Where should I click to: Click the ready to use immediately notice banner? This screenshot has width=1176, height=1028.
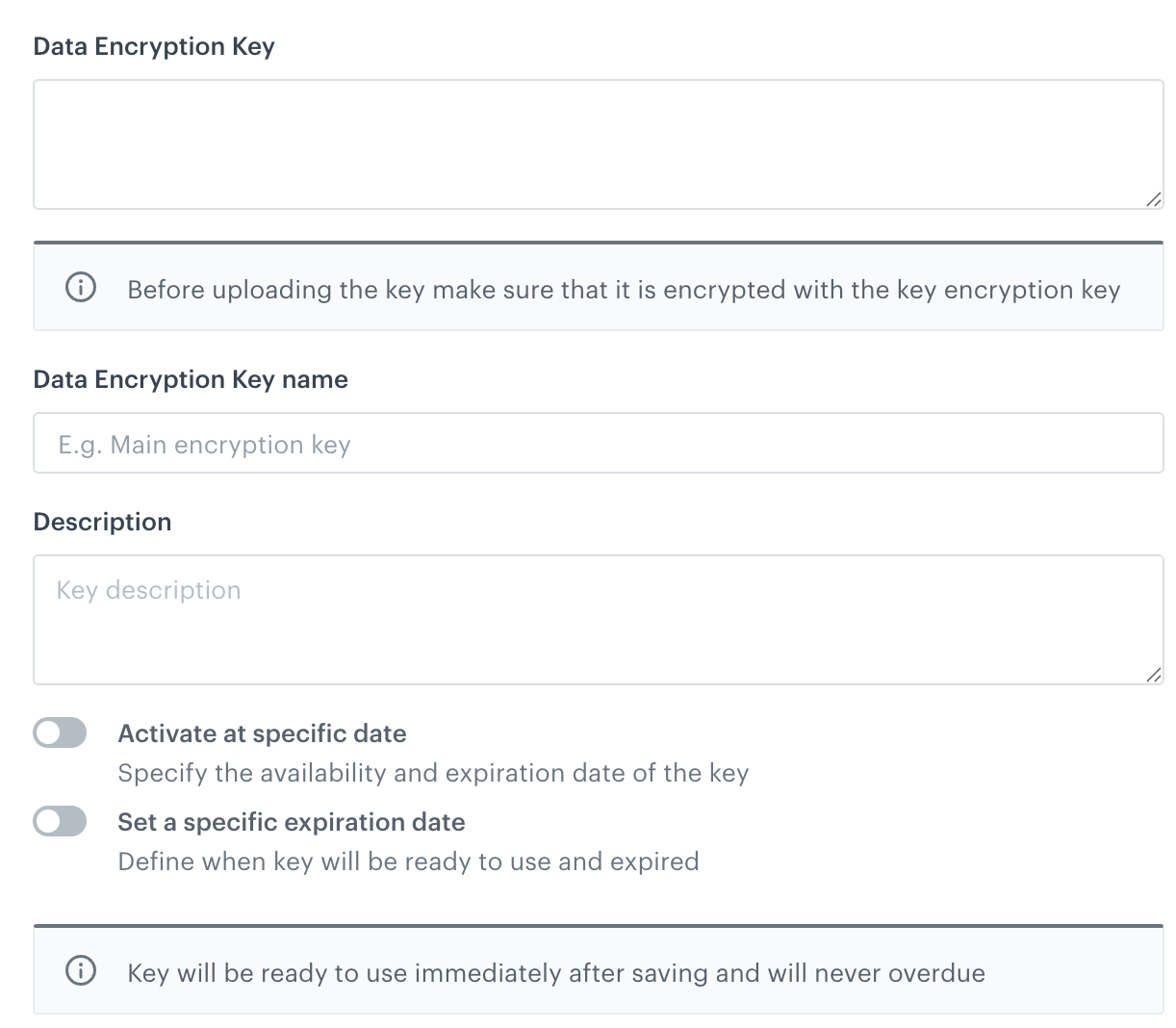[597, 971]
